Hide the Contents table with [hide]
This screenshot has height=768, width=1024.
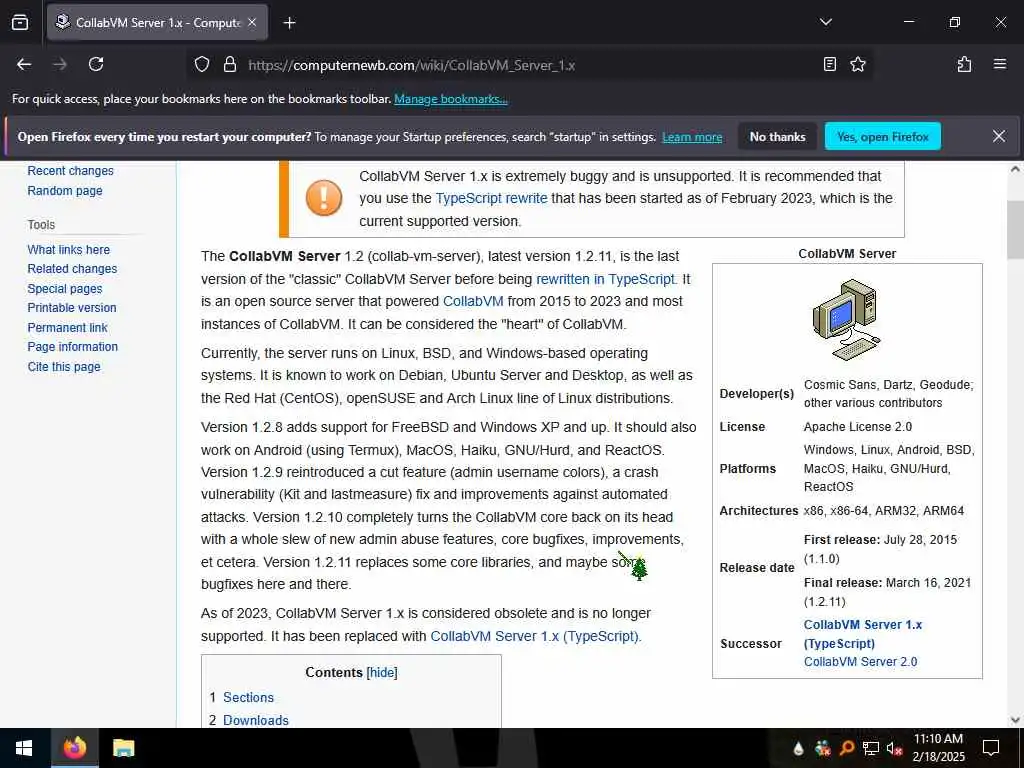coord(381,673)
